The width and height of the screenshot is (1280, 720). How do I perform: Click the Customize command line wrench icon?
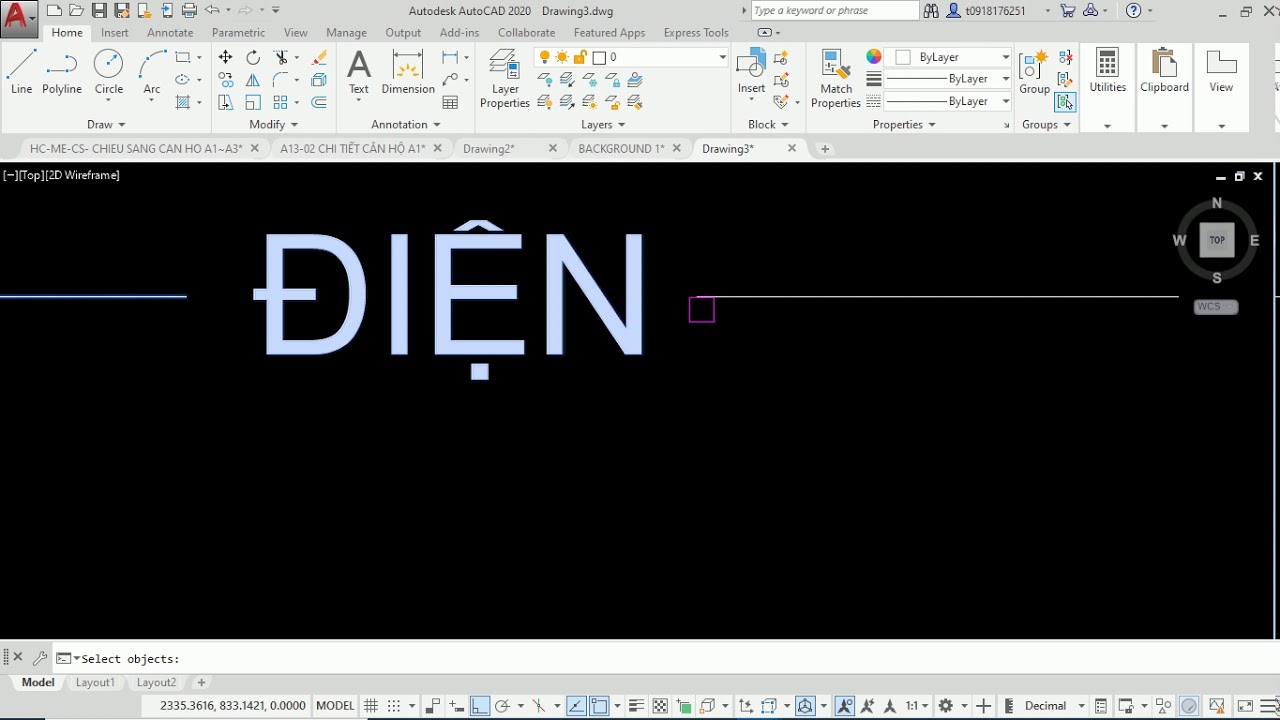pyautogui.click(x=40, y=658)
